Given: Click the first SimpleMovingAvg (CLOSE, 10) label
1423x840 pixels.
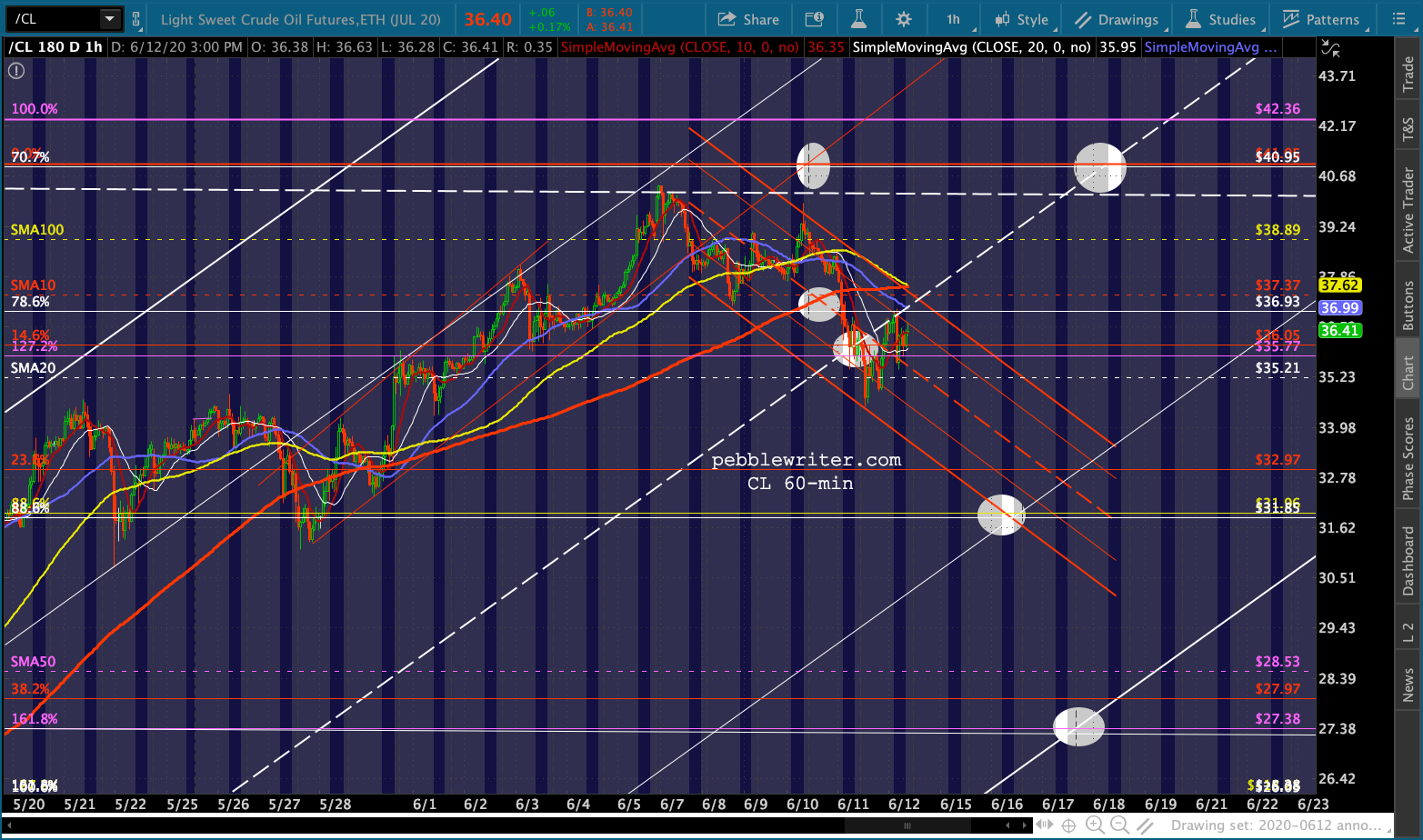Looking at the screenshot, I should [x=681, y=47].
